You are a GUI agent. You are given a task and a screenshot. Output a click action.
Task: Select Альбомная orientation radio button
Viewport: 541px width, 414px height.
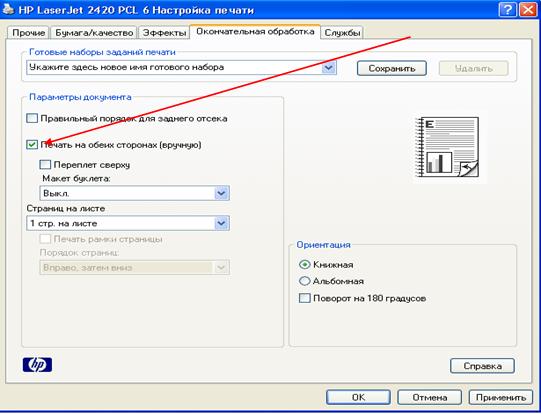tap(304, 281)
